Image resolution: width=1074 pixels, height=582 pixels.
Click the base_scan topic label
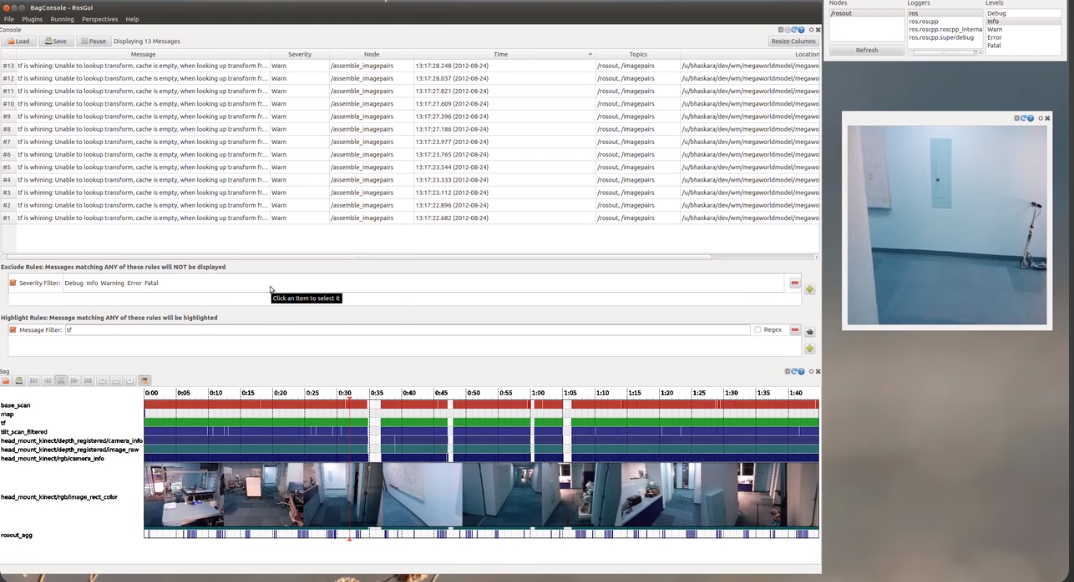click(15, 405)
